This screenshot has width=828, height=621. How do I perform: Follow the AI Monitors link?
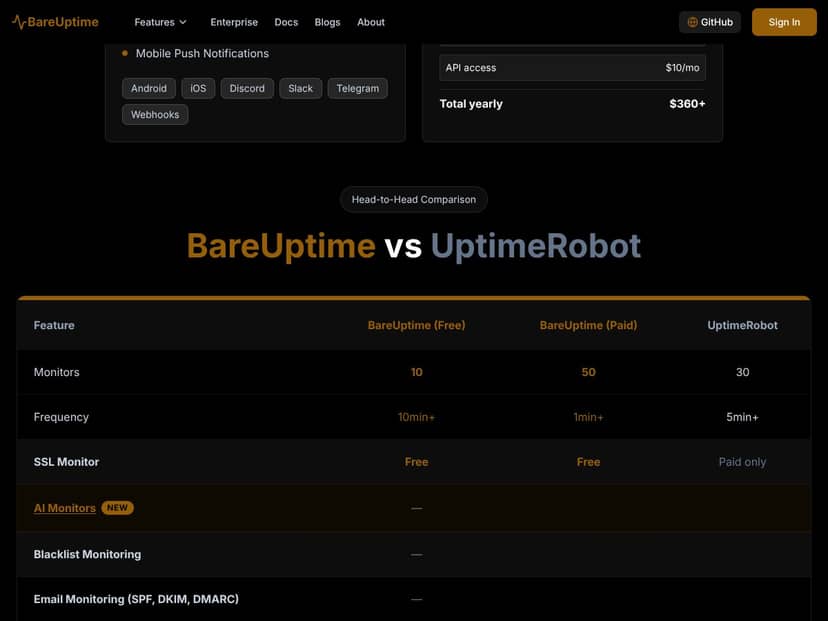(x=64, y=508)
